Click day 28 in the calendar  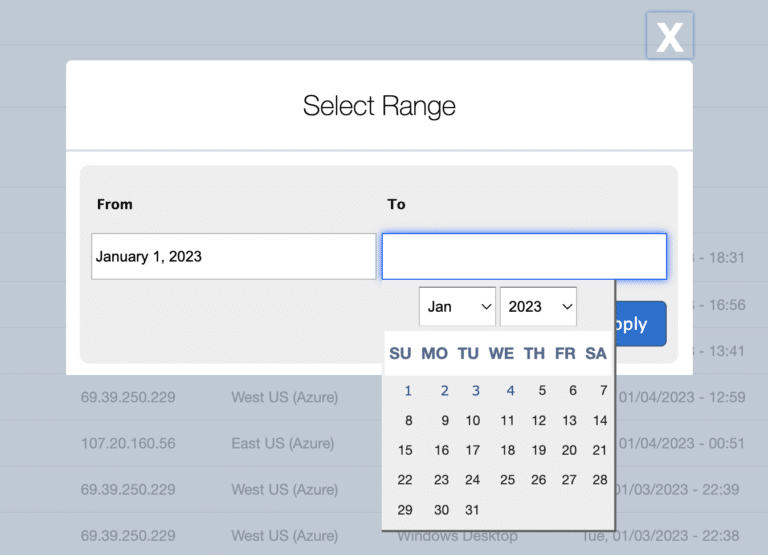(x=600, y=480)
